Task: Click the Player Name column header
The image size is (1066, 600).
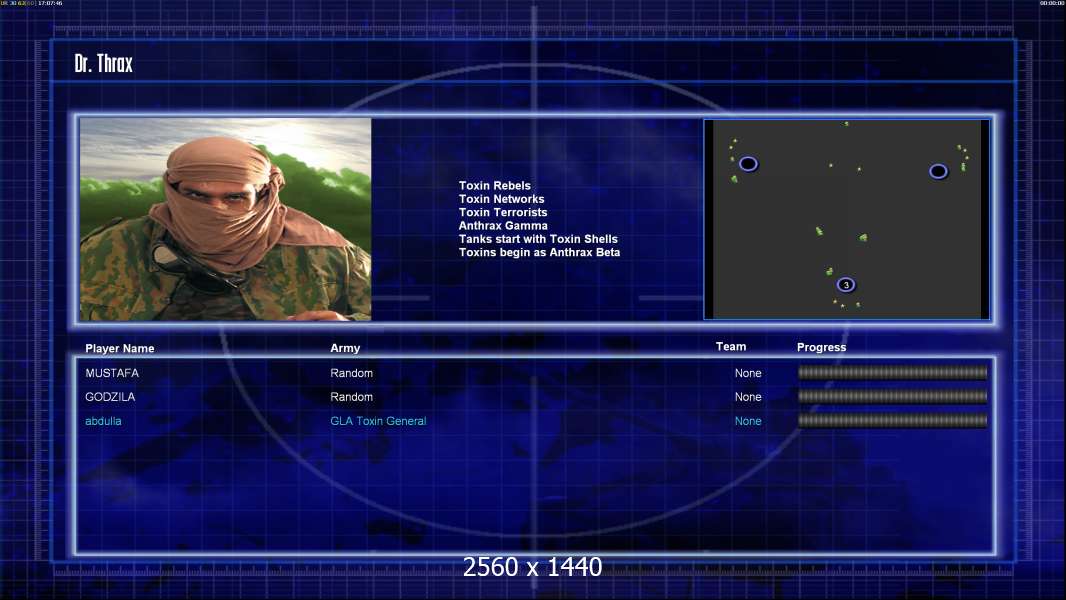Action: pos(120,349)
